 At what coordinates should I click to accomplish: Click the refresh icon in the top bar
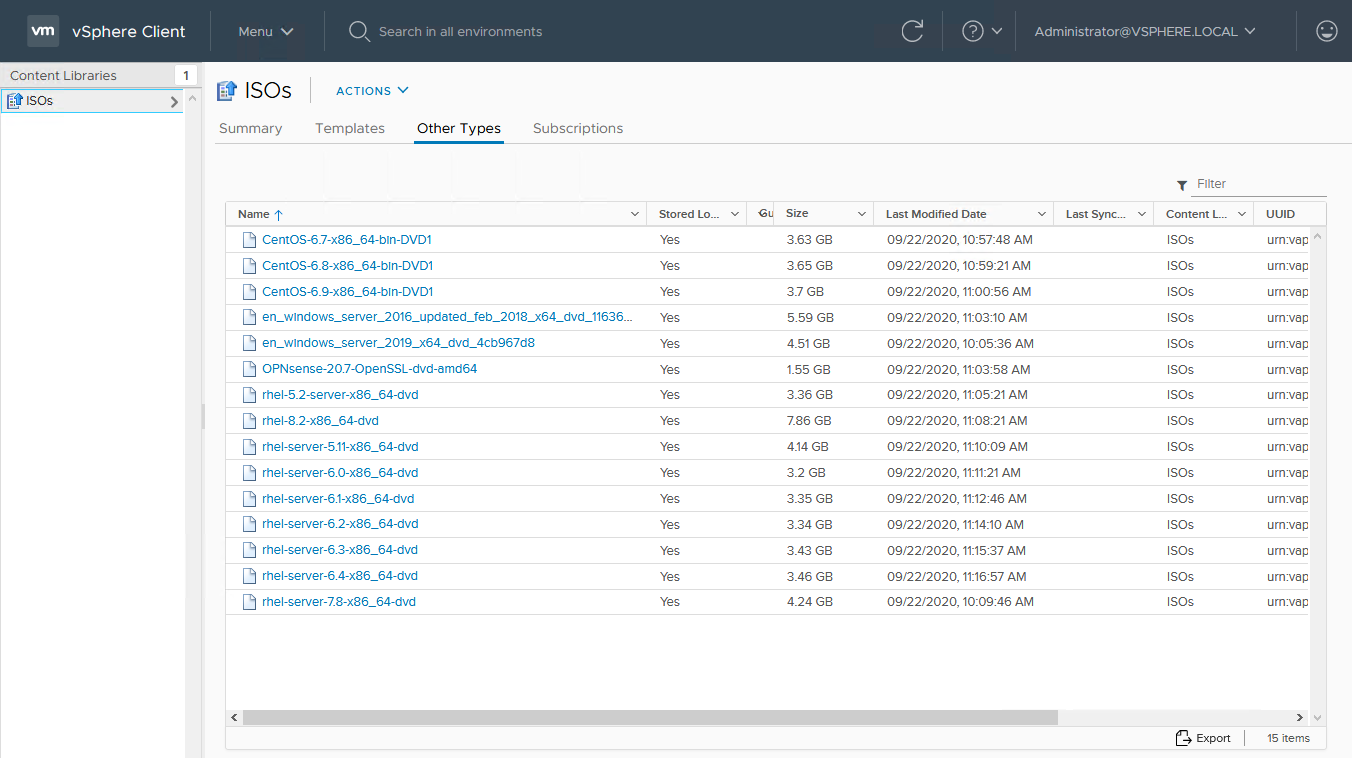(912, 31)
